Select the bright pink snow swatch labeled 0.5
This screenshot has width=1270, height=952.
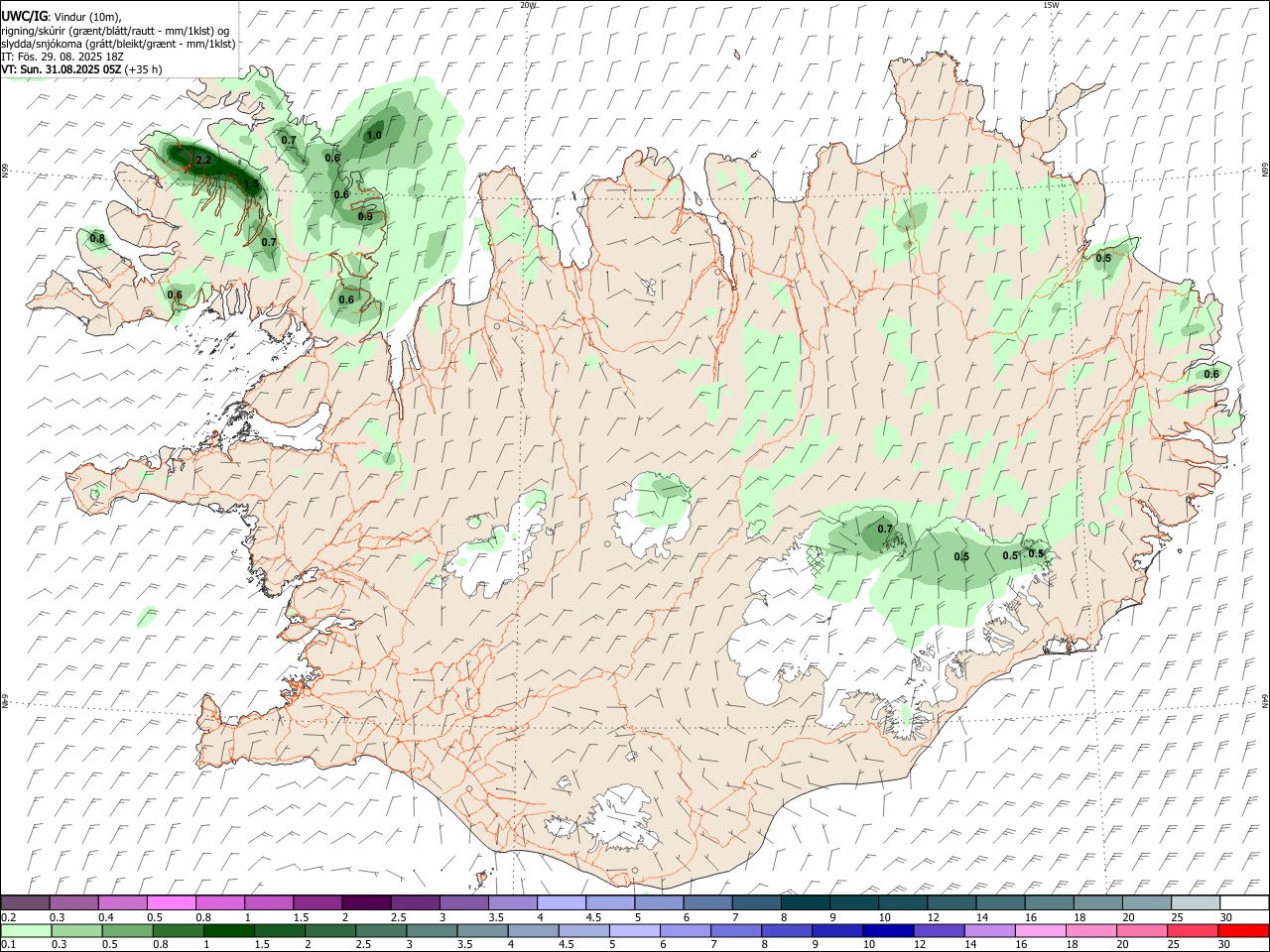[171, 902]
